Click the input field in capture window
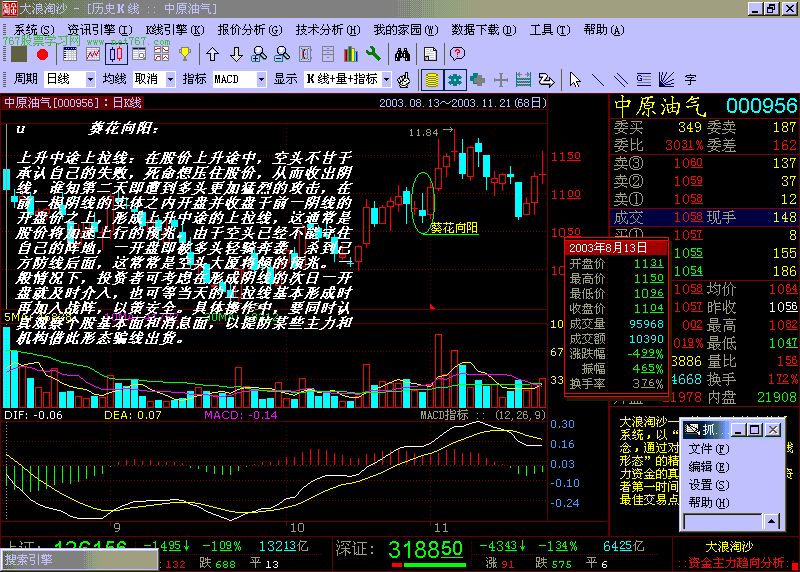 (x=723, y=521)
